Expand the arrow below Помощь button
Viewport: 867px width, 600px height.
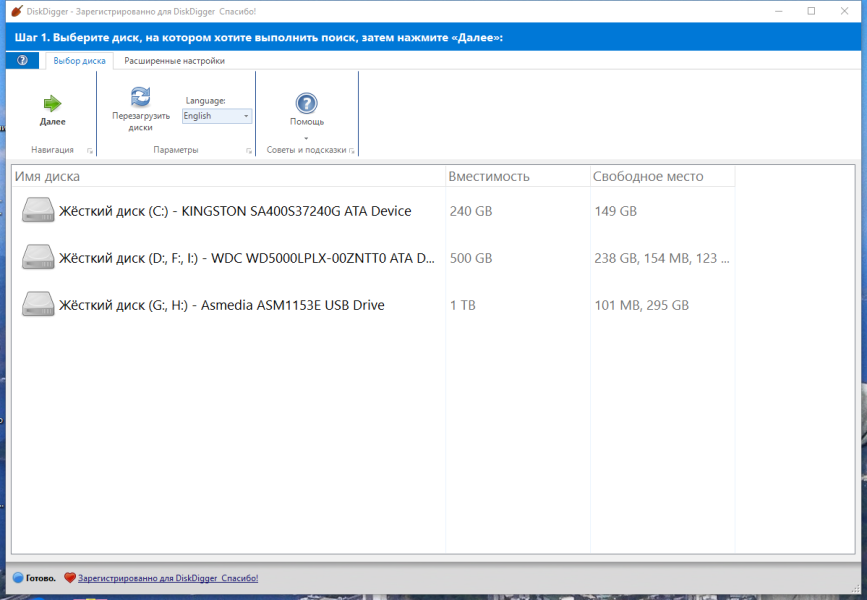pyautogui.click(x=306, y=138)
